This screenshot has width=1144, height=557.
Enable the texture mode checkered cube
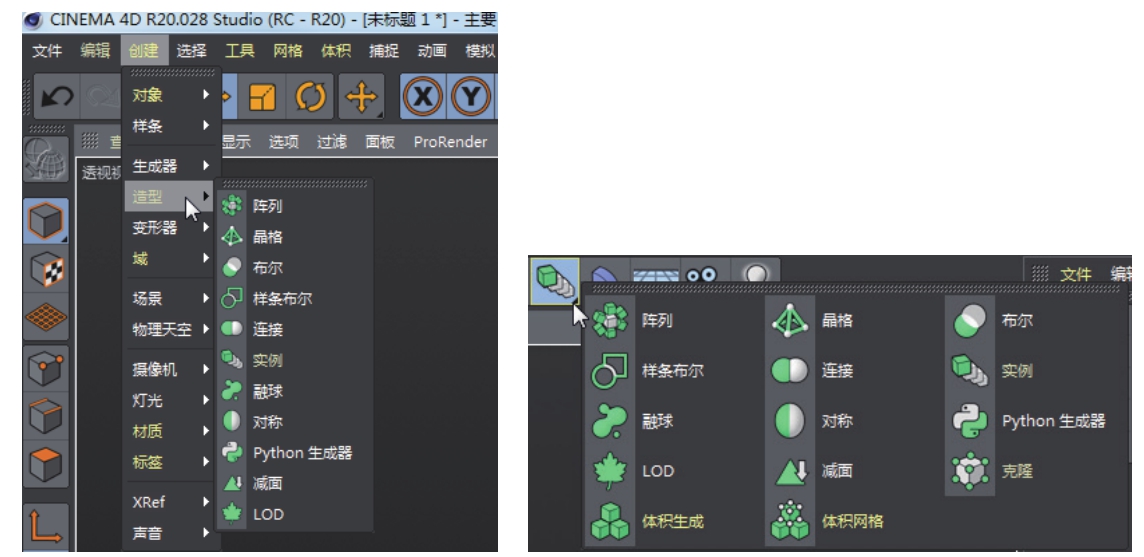(x=45, y=271)
